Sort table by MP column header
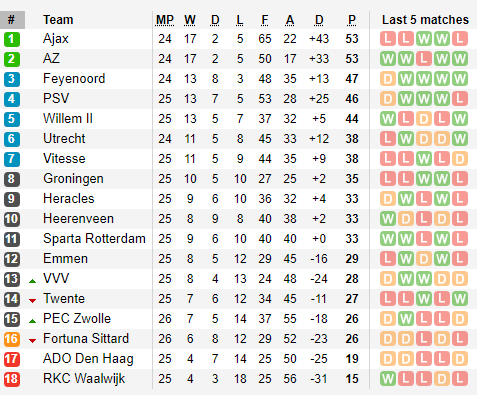 (x=165, y=20)
